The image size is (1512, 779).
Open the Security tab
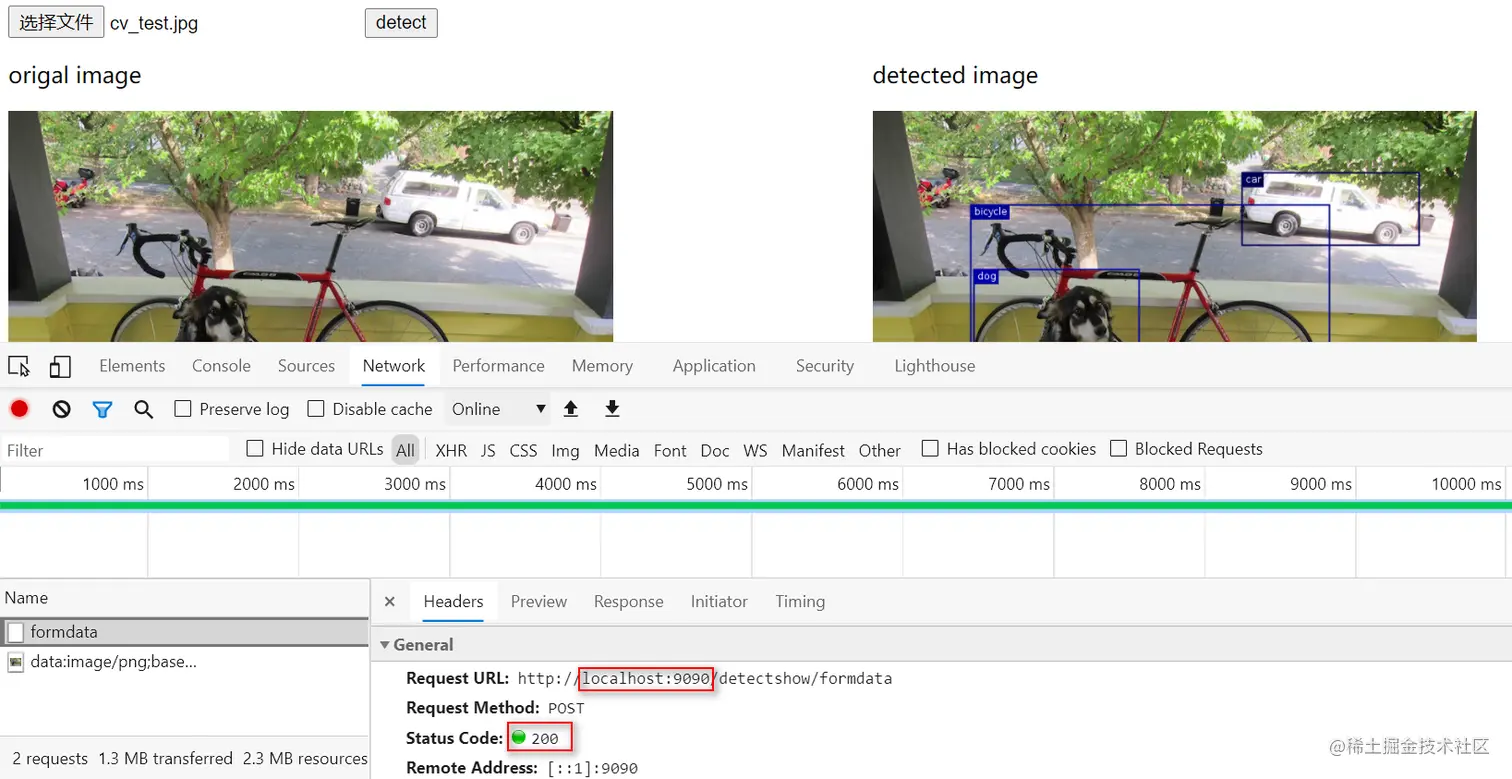point(825,366)
